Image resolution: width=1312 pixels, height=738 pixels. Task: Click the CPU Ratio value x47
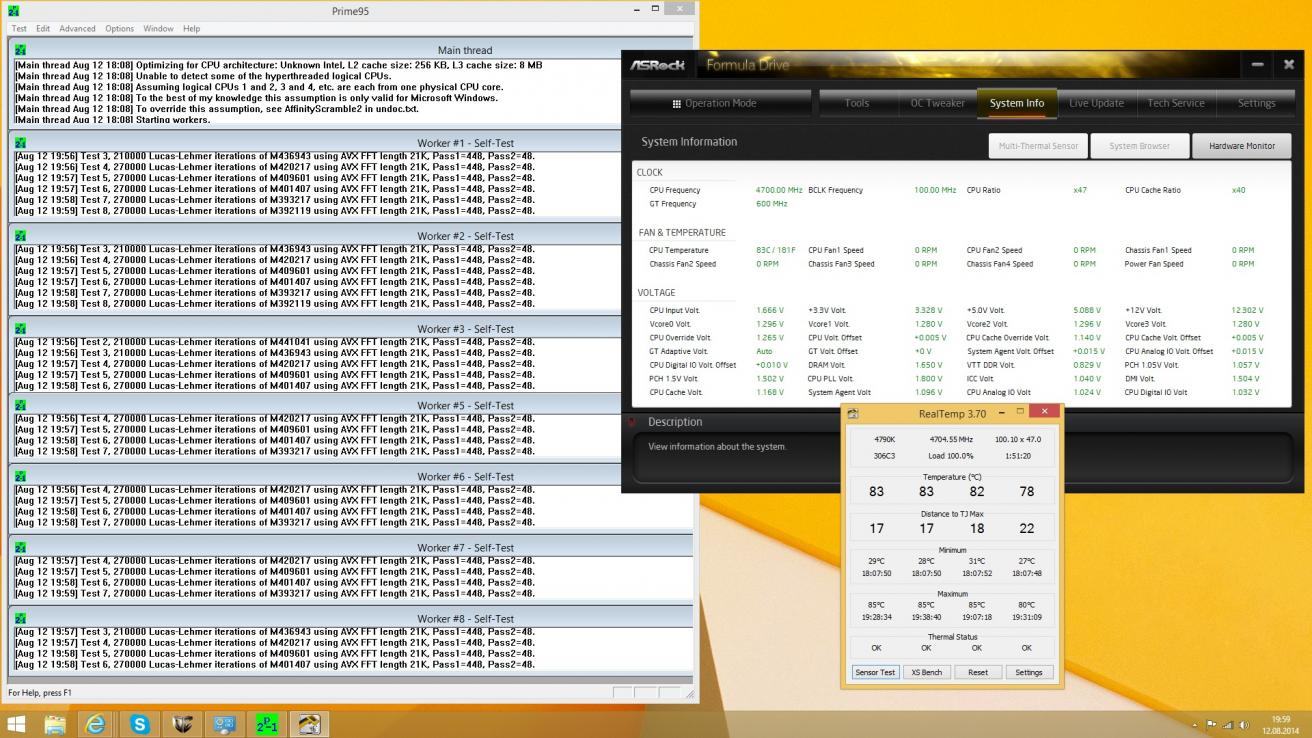(1080, 190)
